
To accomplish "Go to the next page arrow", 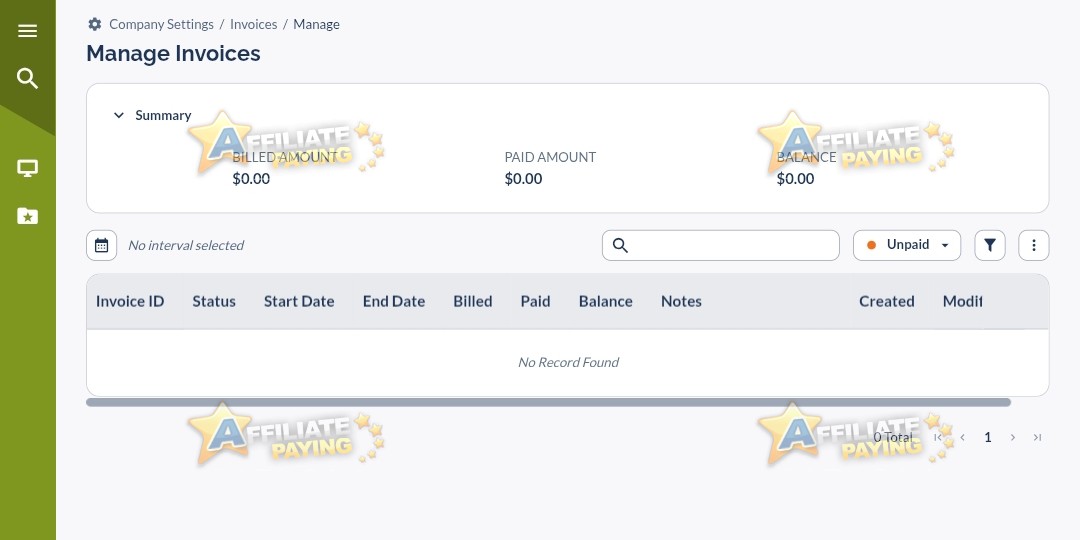I will click(1012, 437).
